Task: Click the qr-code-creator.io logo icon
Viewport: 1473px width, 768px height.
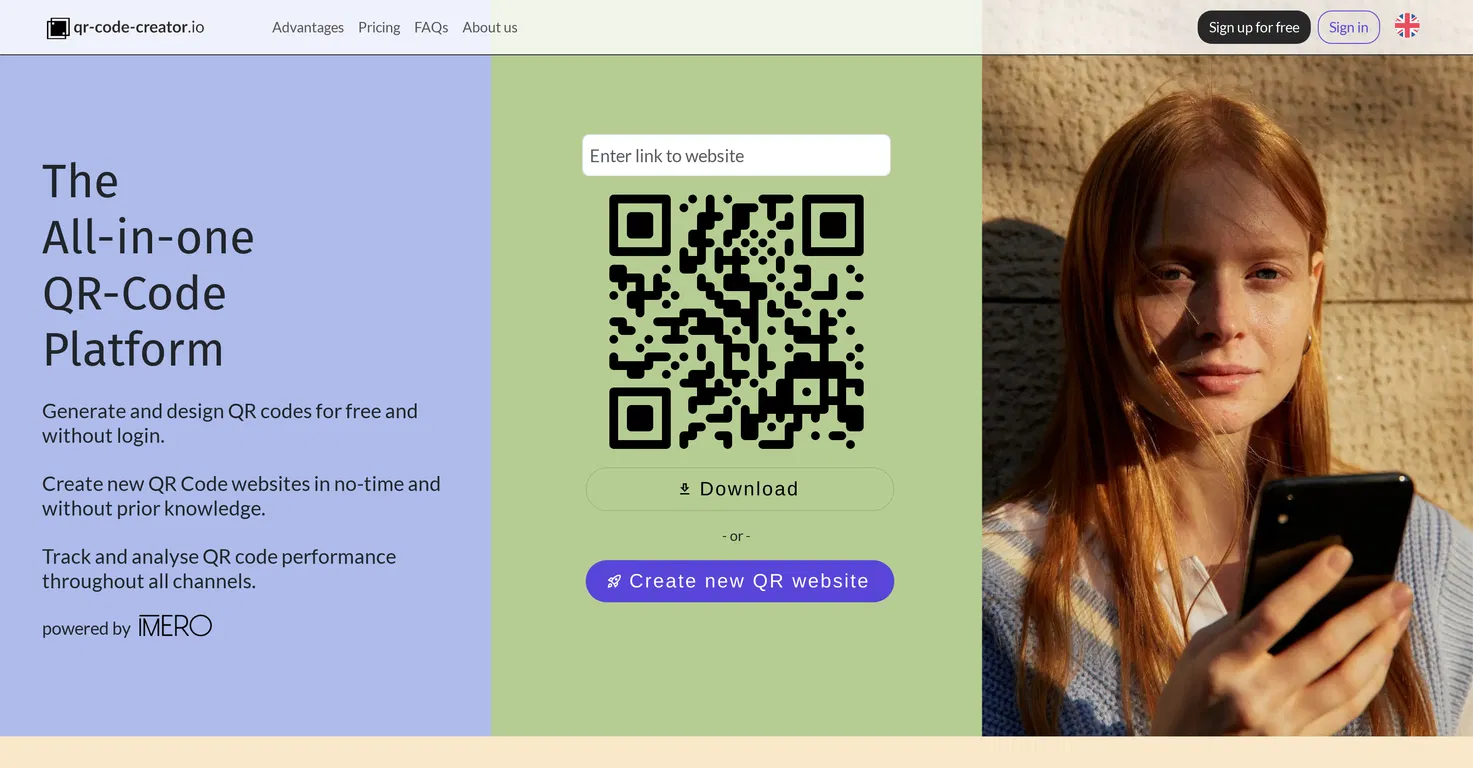Action: [x=58, y=28]
